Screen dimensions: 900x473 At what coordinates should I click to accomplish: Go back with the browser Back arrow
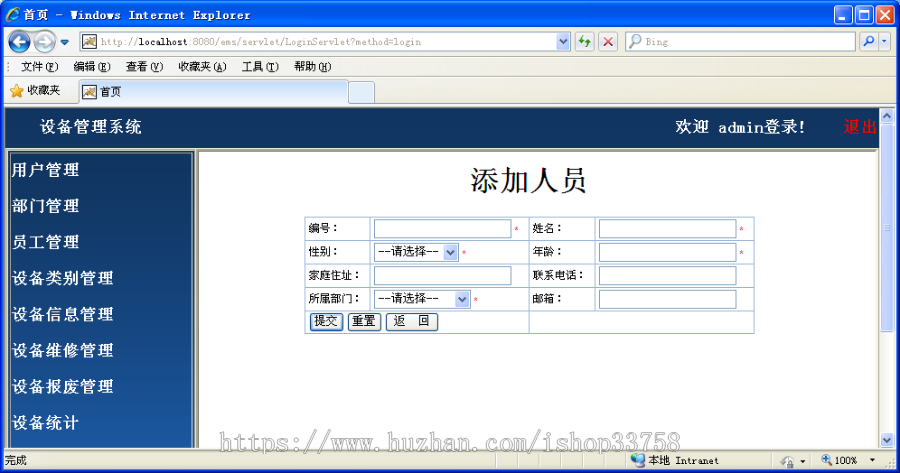click(20, 42)
